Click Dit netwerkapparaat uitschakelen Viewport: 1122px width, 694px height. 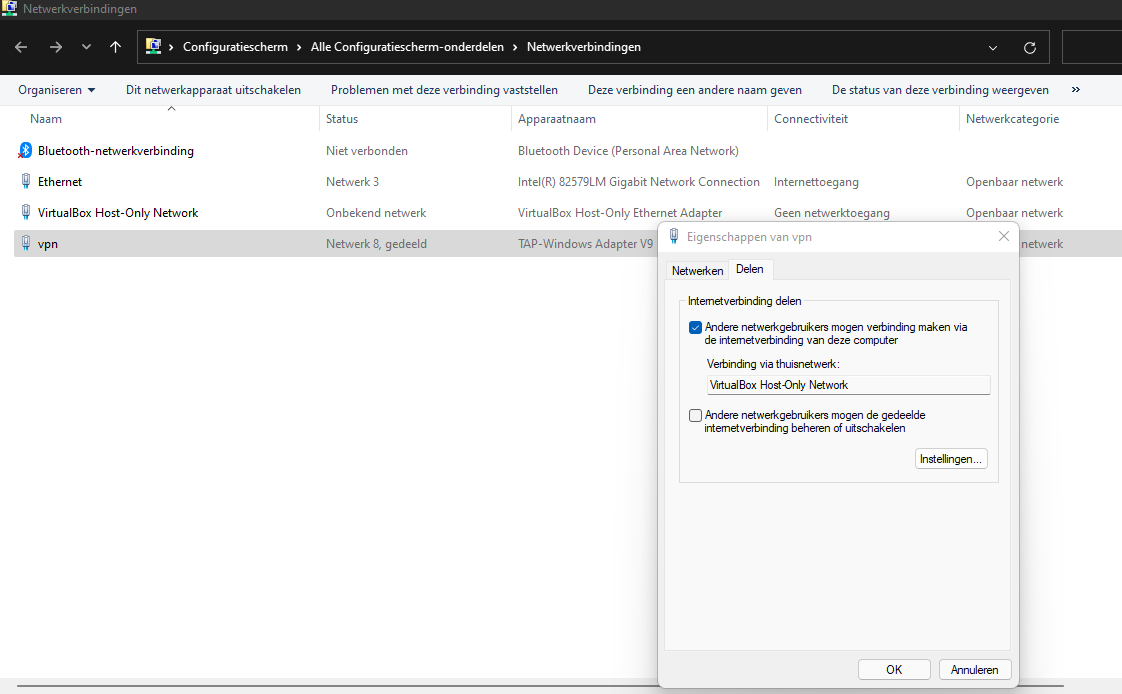pyautogui.click(x=213, y=89)
